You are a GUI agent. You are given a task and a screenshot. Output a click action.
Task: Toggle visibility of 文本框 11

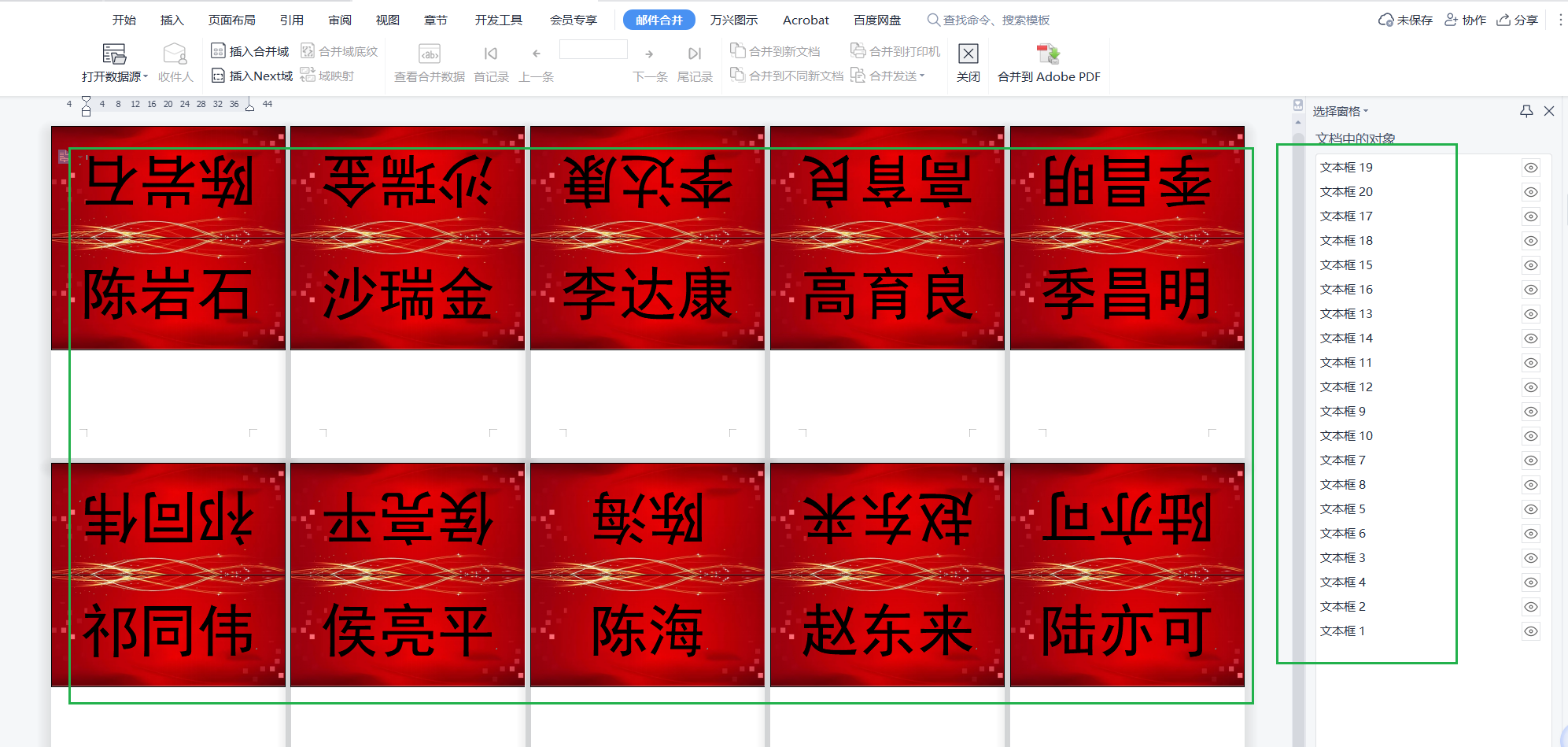1530,363
